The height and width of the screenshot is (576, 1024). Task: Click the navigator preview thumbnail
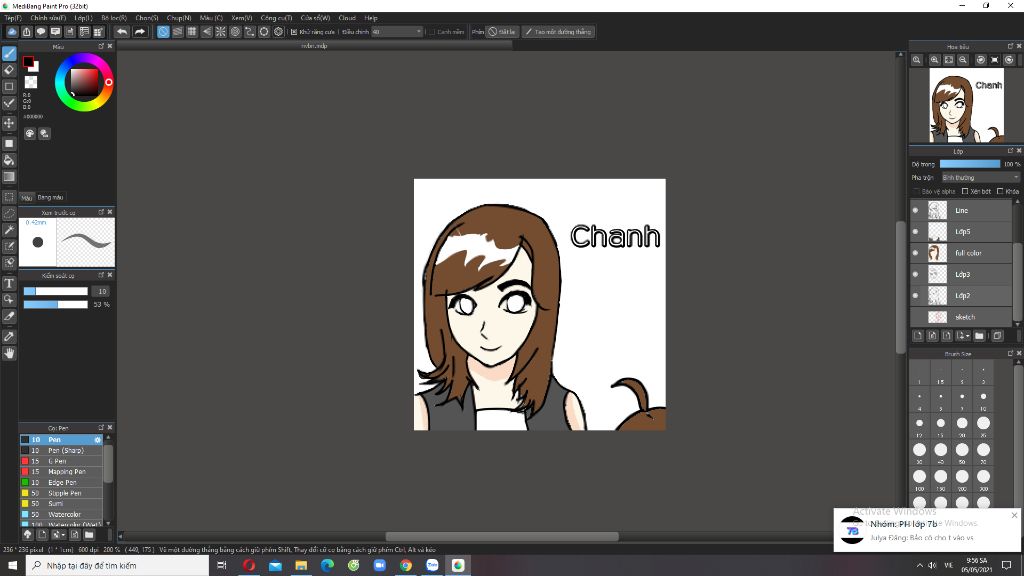(967, 105)
